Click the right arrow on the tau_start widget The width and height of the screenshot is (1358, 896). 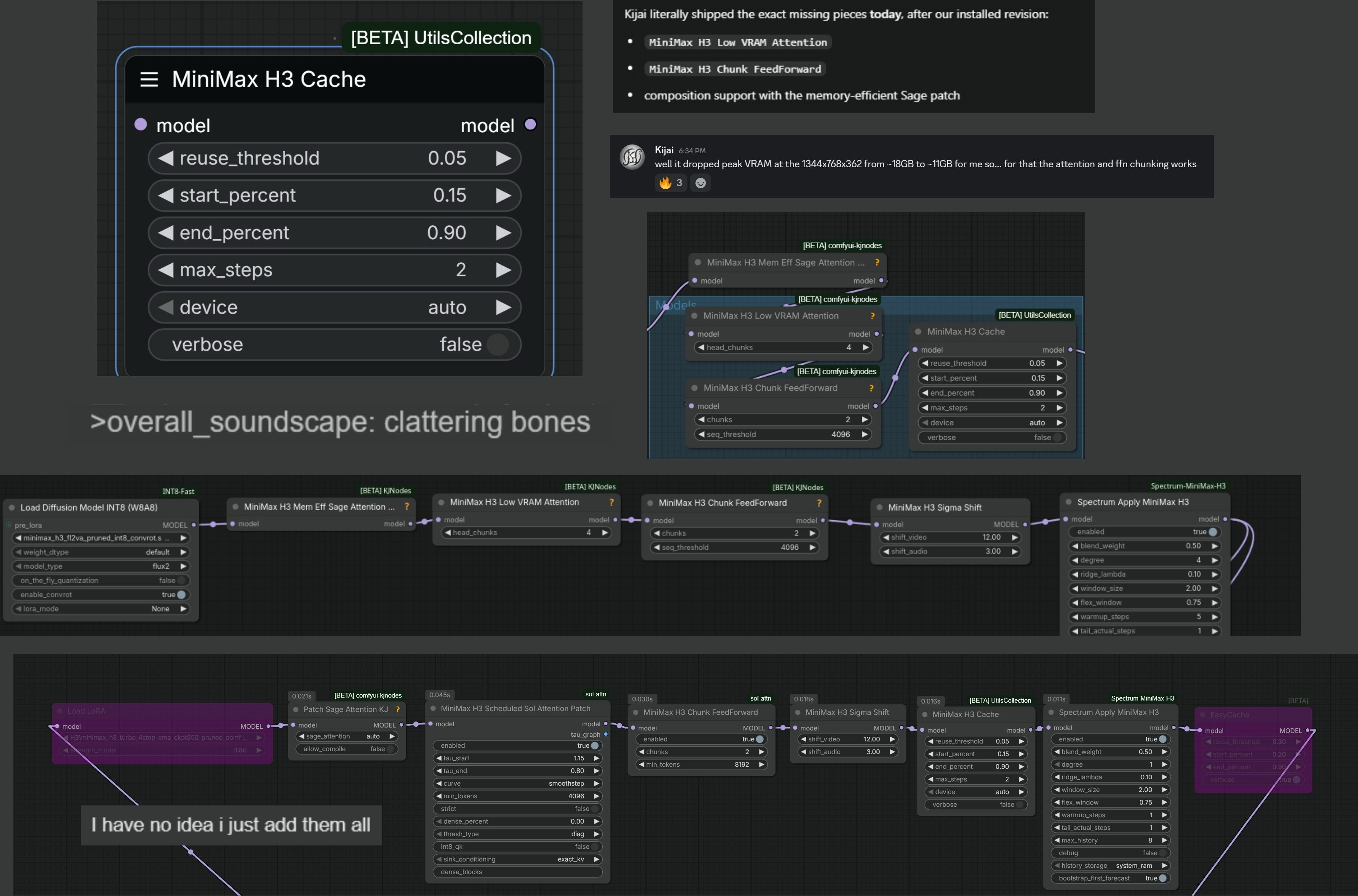pyautogui.click(x=596, y=758)
